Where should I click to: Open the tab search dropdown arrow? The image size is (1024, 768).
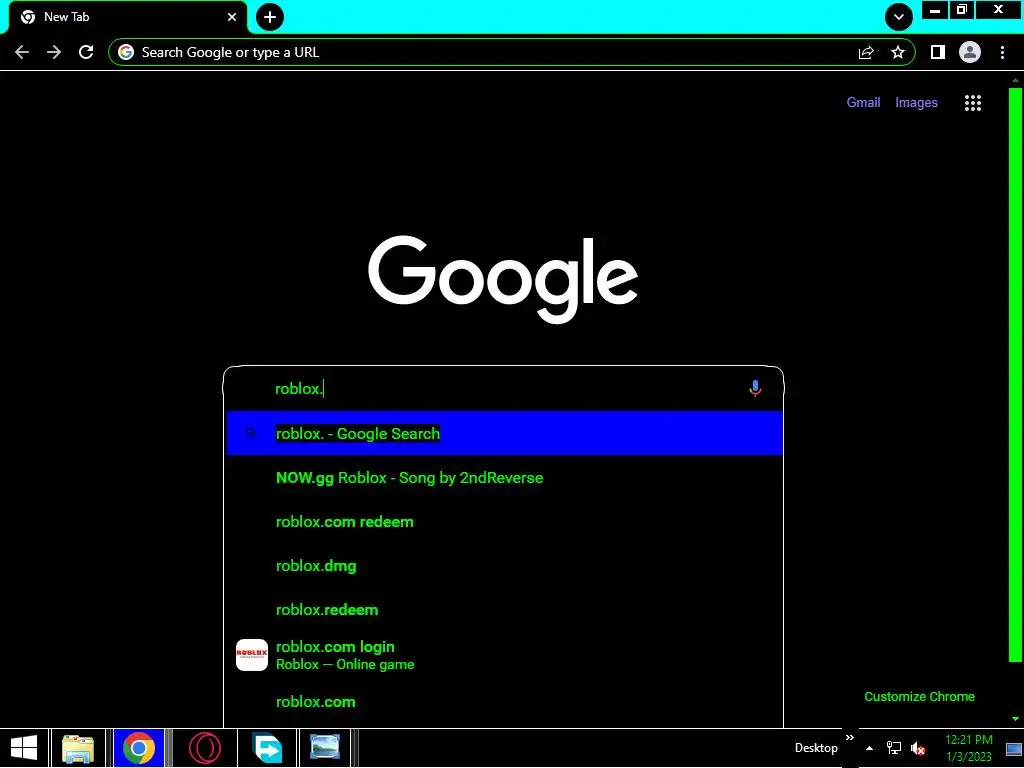899,17
